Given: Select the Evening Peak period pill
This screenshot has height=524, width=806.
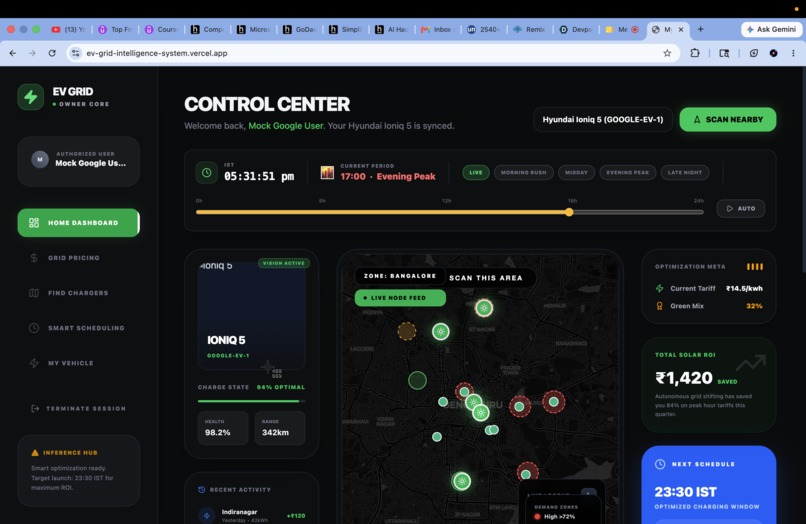Looking at the screenshot, I should pyautogui.click(x=628, y=172).
